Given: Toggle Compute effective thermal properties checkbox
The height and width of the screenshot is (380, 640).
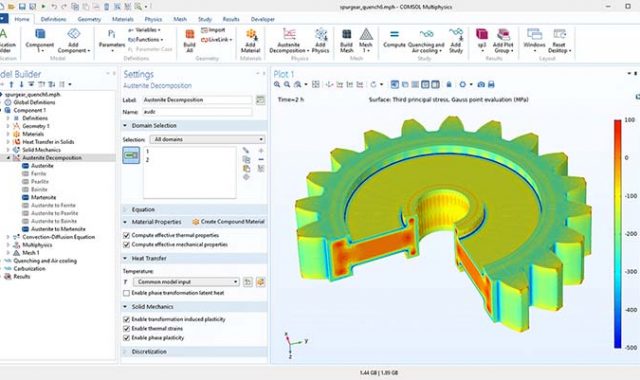Looking at the screenshot, I should 127,236.
